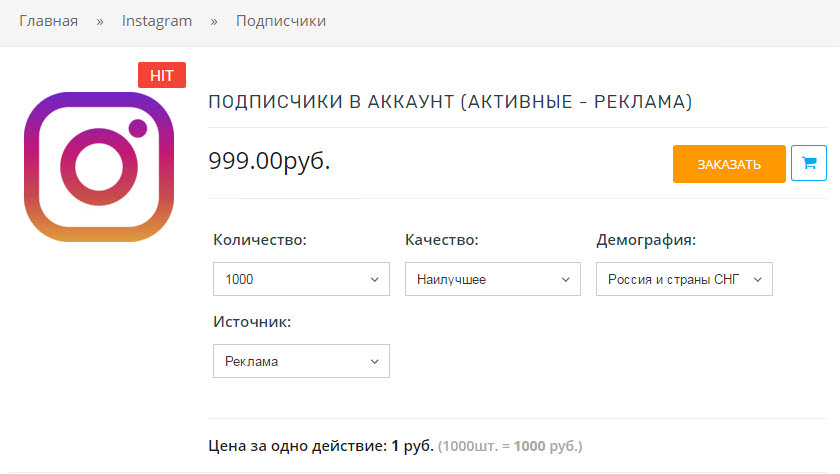Click the chevron arrow in Демография select

pos(758,280)
